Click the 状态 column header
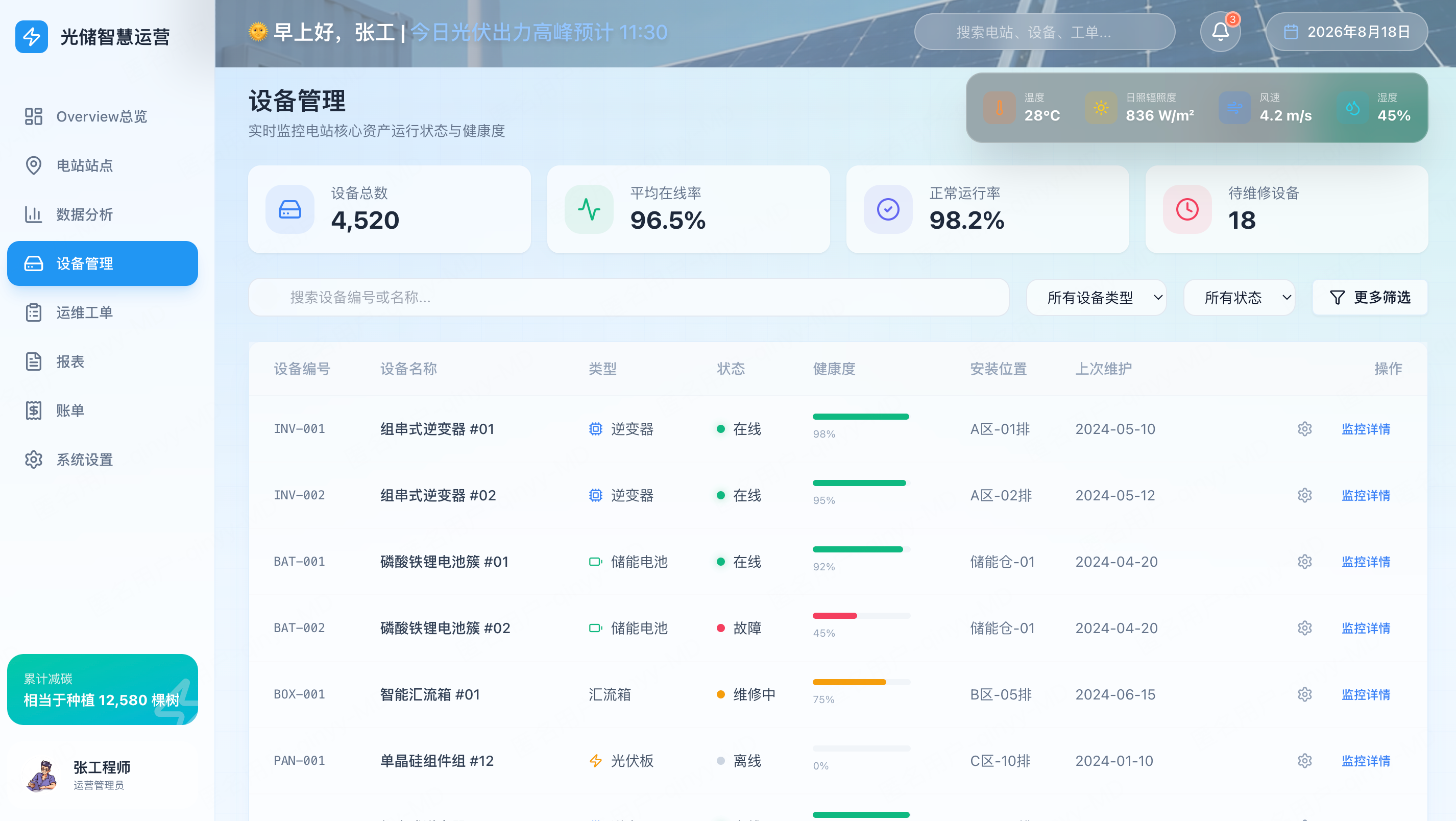 [731, 369]
